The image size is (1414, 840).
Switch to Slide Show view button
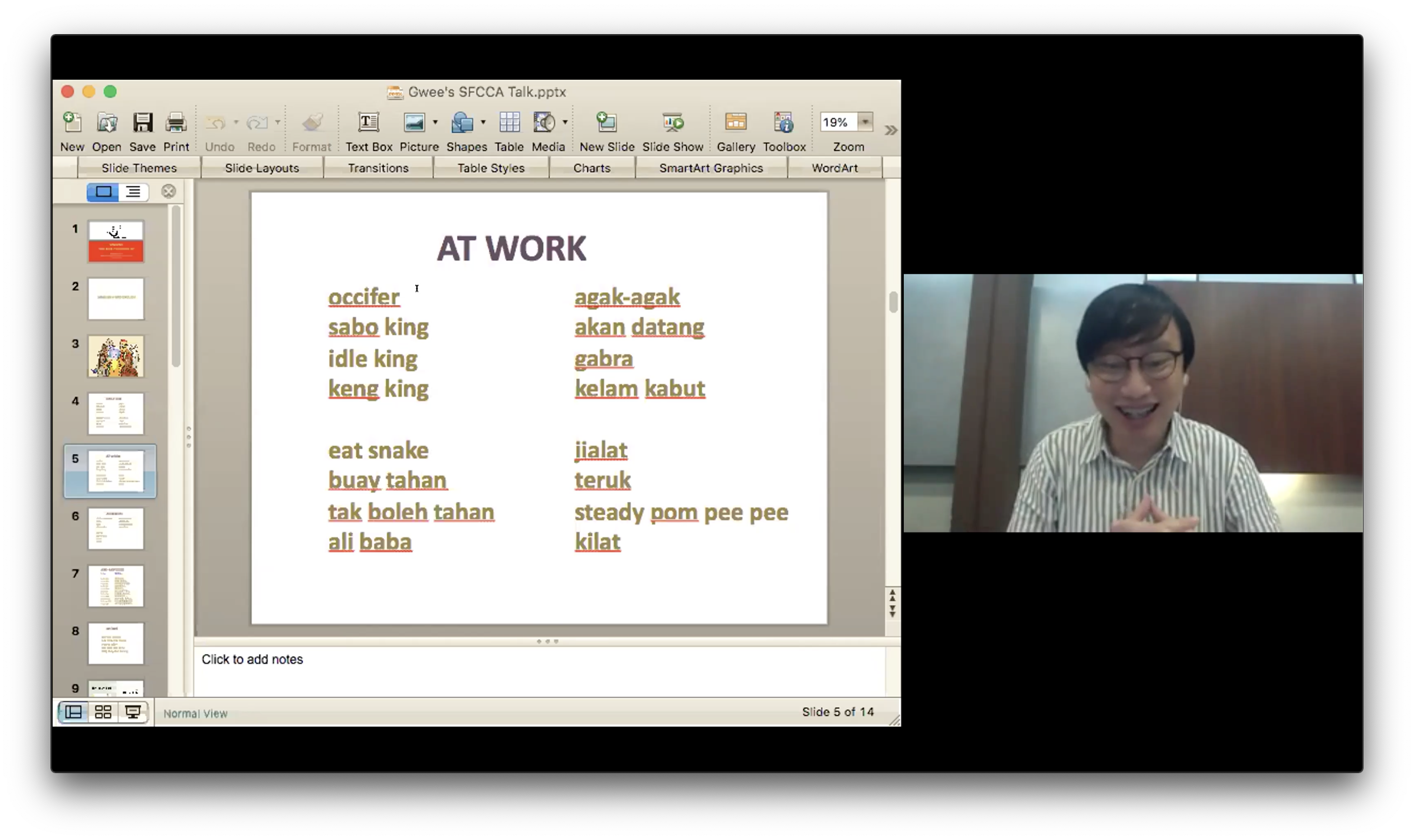tap(133, 712)
